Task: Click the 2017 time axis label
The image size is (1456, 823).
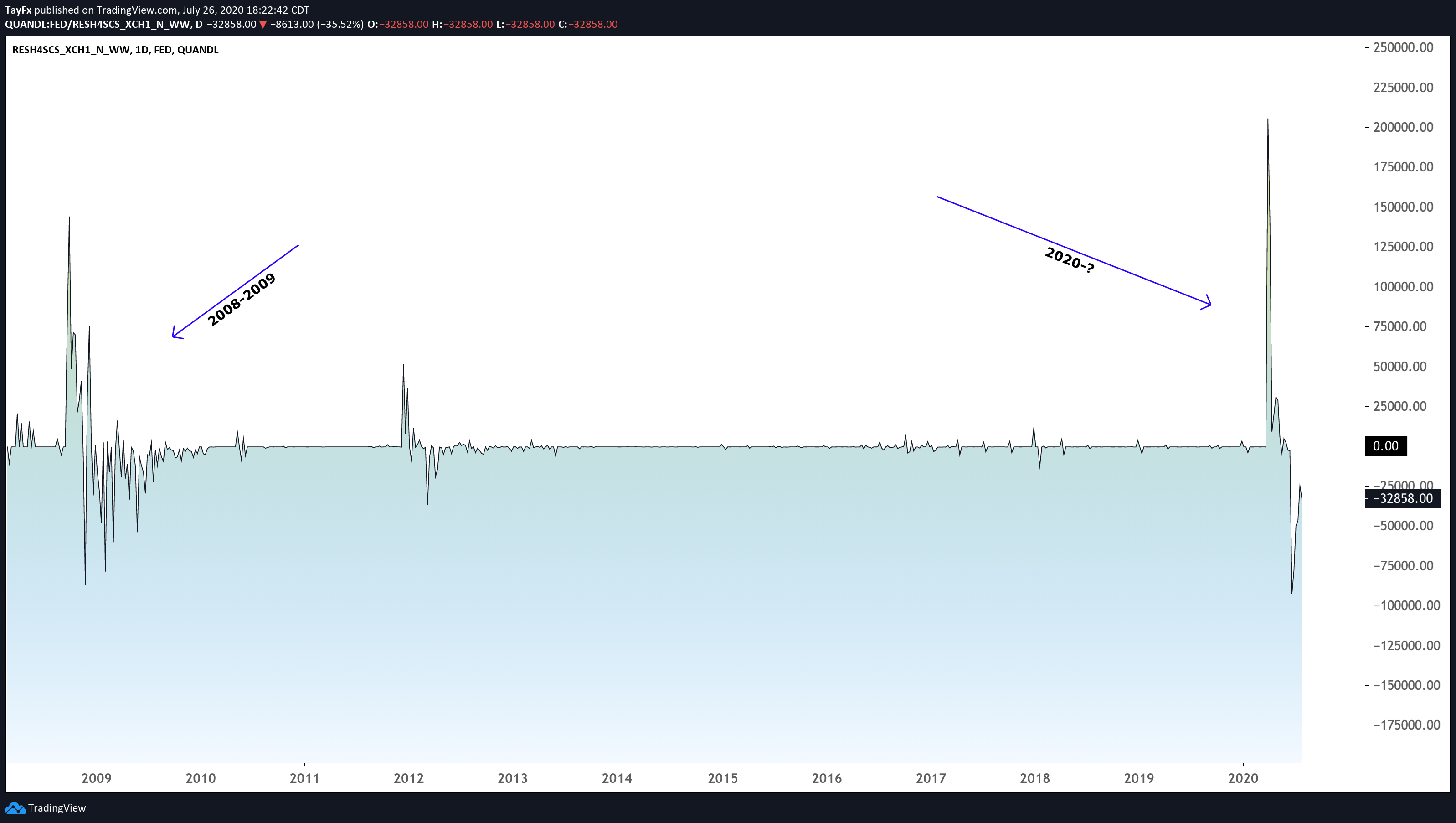Action: click(x=931, y=778)
